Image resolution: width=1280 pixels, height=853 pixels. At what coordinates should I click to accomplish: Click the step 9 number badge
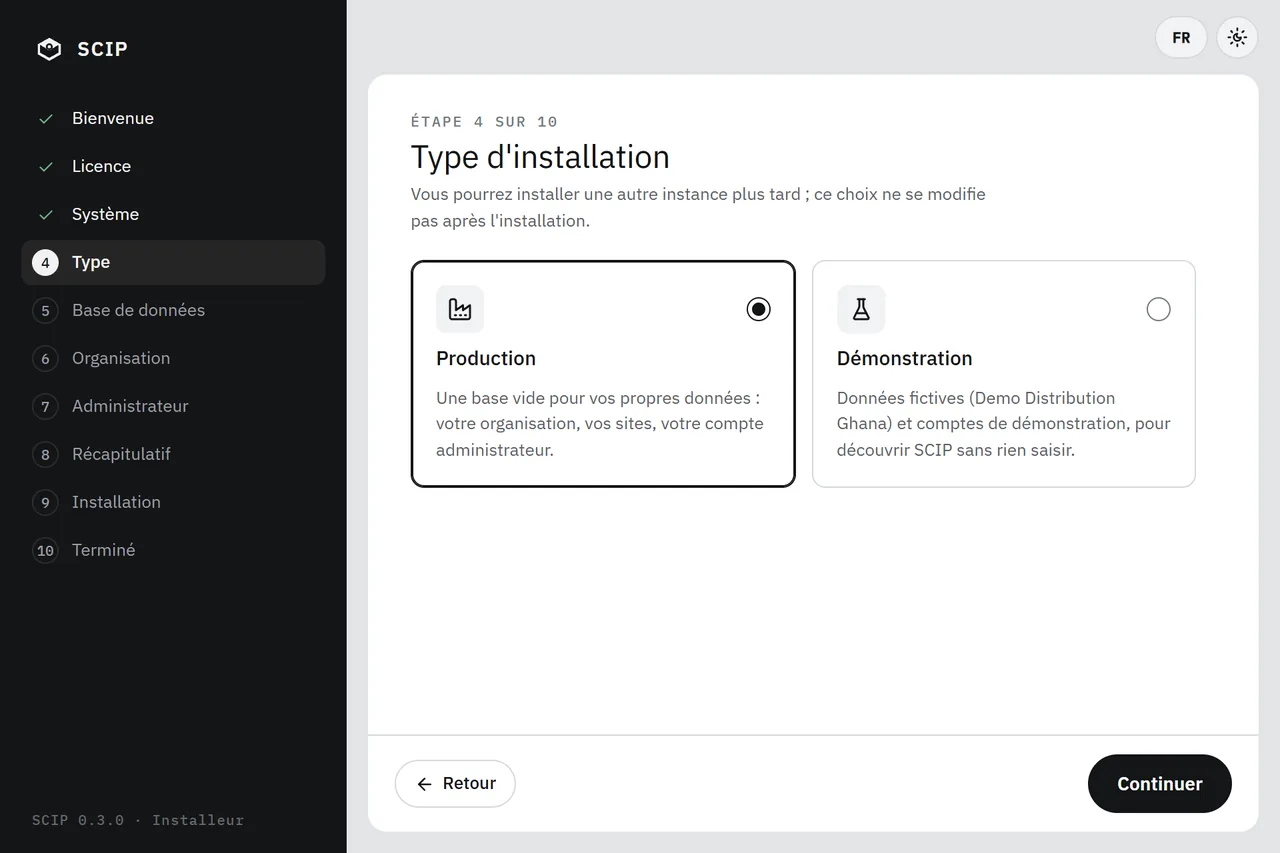pos(45,502)
